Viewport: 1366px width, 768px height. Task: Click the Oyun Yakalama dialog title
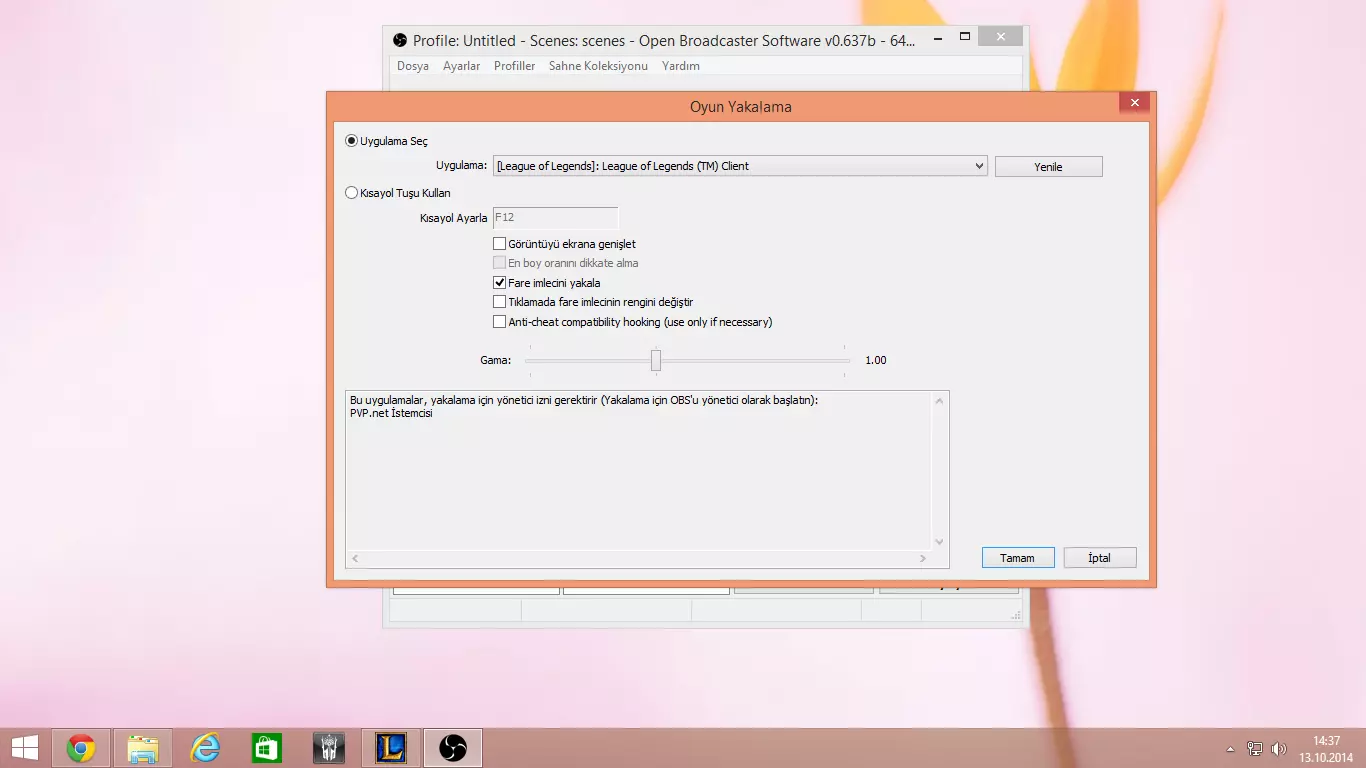tap(741, 107)
